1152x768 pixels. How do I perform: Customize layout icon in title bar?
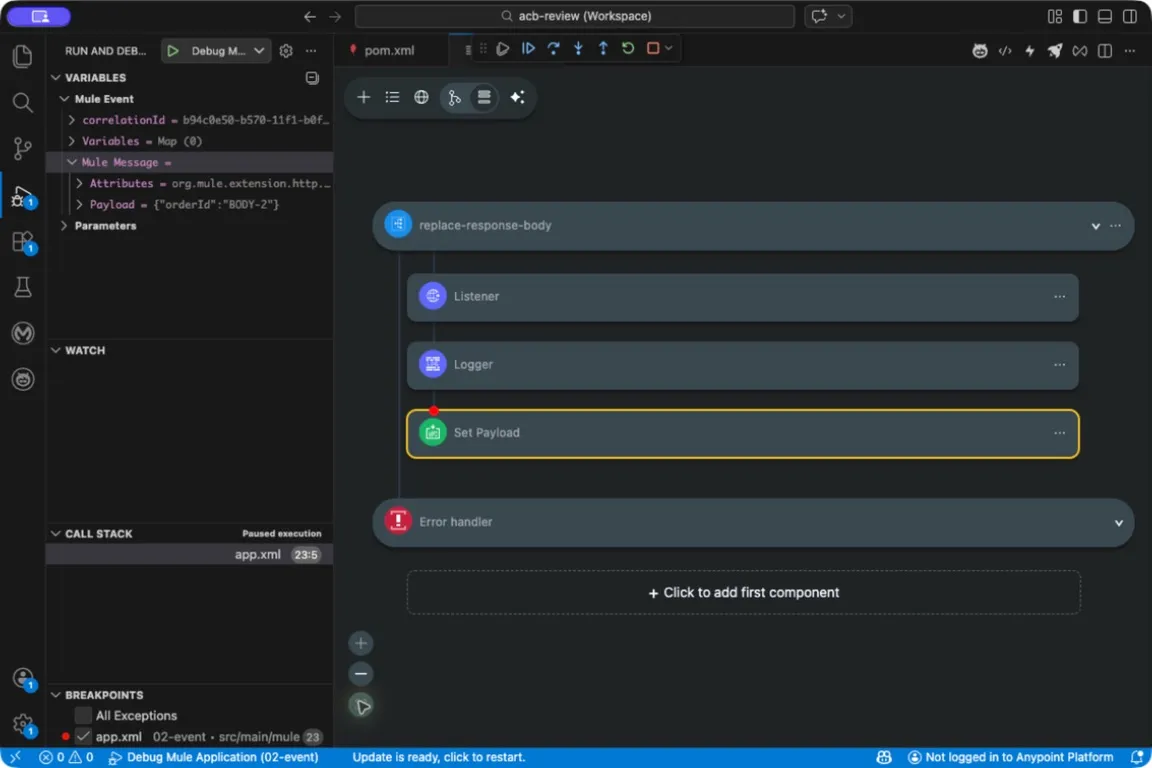click(x=1054, y=16)
